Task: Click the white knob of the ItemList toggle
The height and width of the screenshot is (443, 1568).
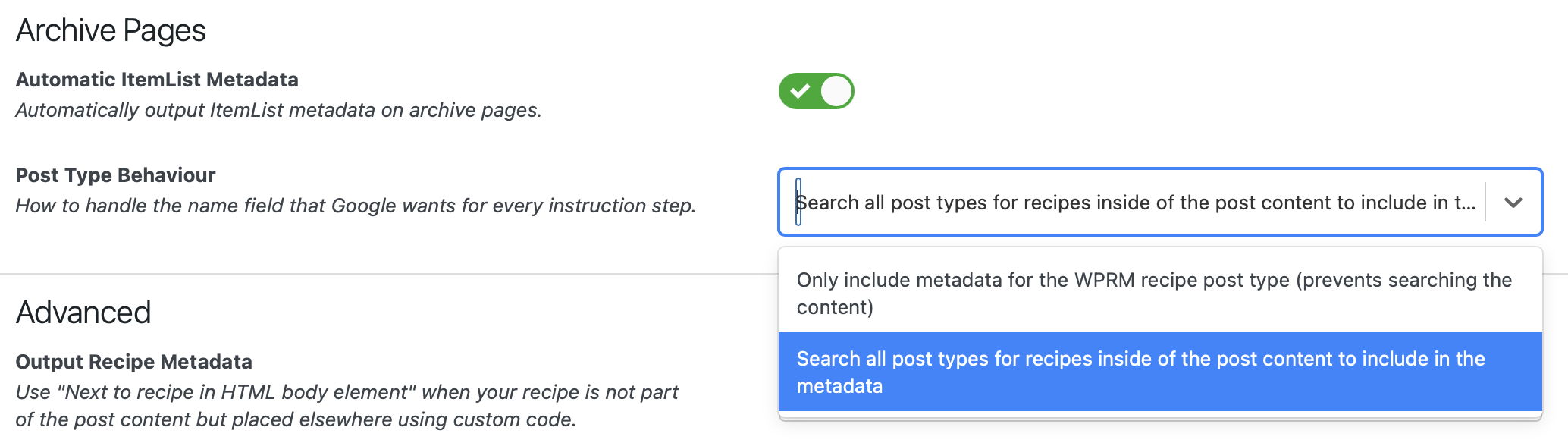Action: tap(836, 91)
